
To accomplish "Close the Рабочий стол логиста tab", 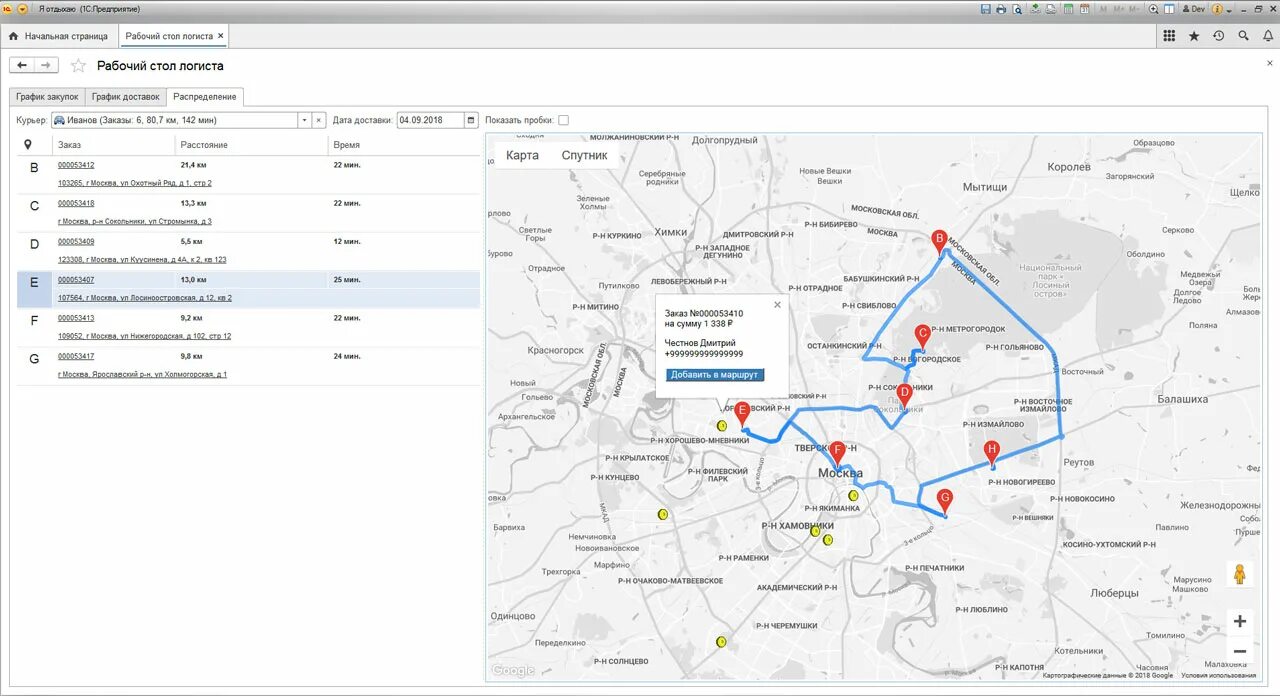I will click(221, 36).
